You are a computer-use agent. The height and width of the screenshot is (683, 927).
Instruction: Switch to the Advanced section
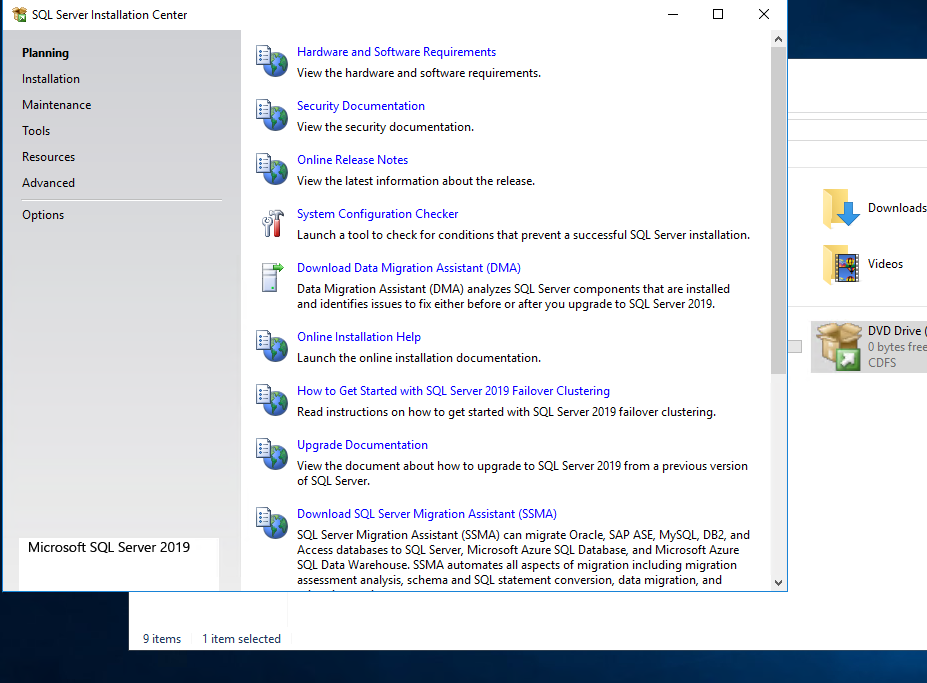coord(48,183)
